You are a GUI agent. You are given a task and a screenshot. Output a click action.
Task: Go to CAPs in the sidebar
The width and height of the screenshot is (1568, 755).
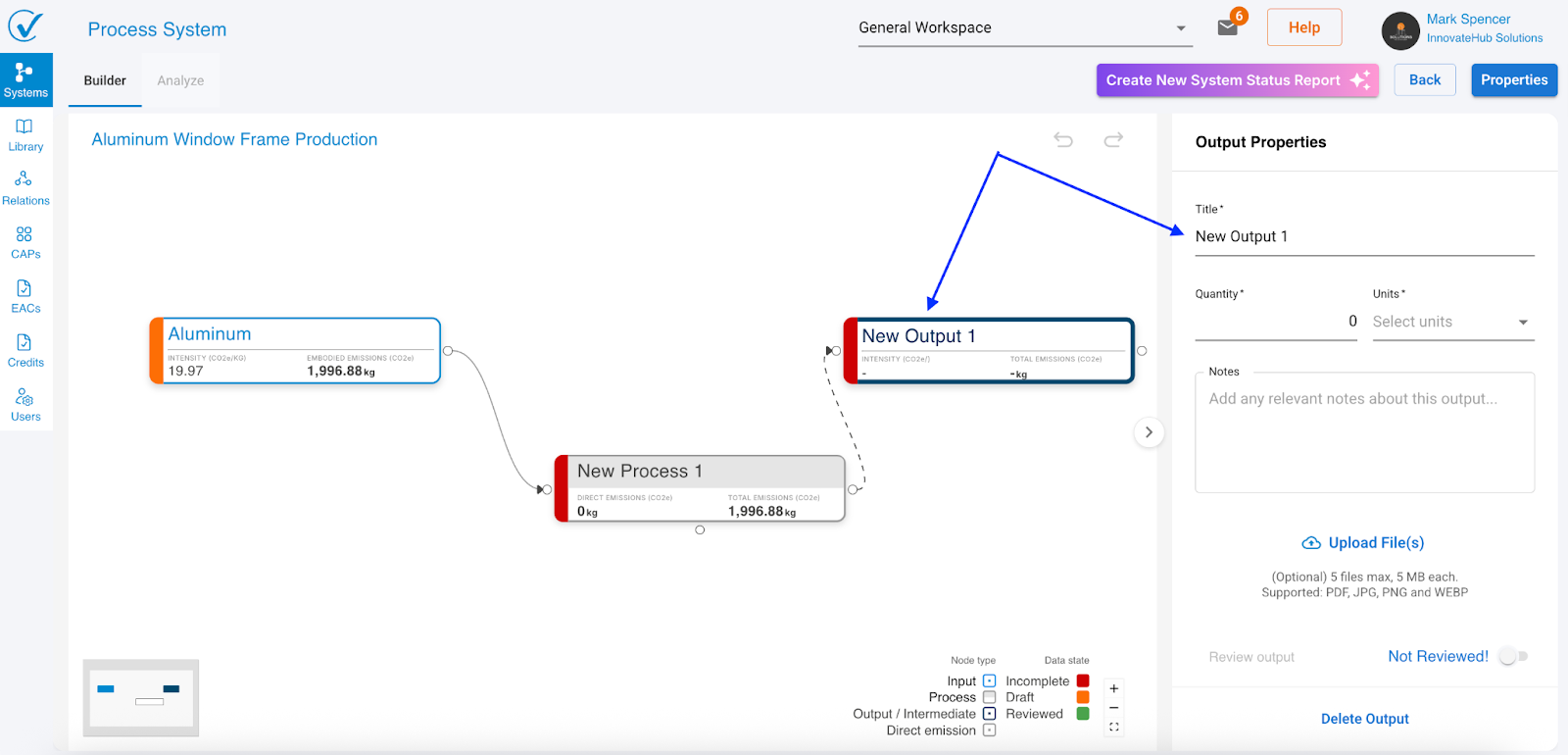pos(25,242)
